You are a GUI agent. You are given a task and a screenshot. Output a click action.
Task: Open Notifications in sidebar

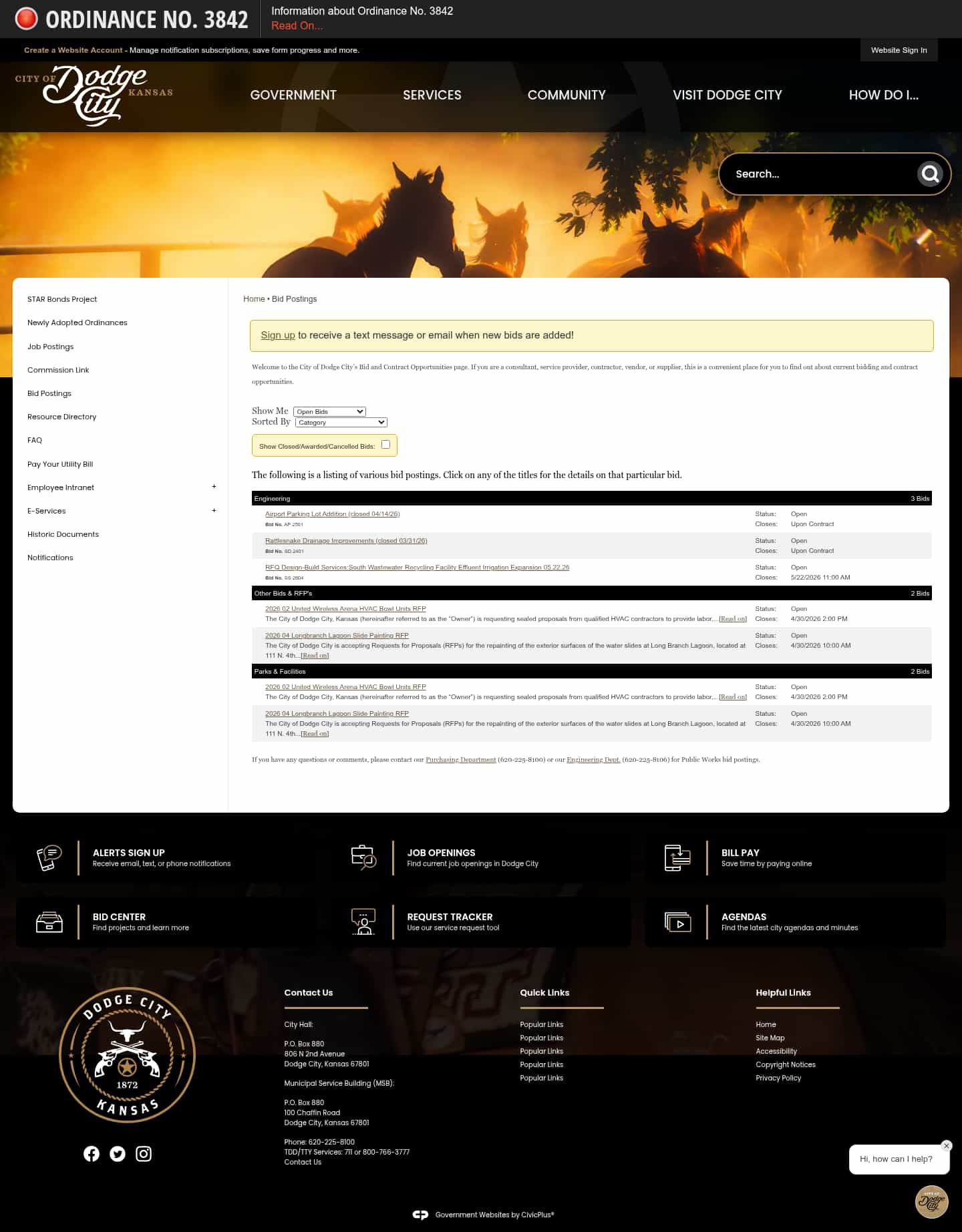coord(50,558)
